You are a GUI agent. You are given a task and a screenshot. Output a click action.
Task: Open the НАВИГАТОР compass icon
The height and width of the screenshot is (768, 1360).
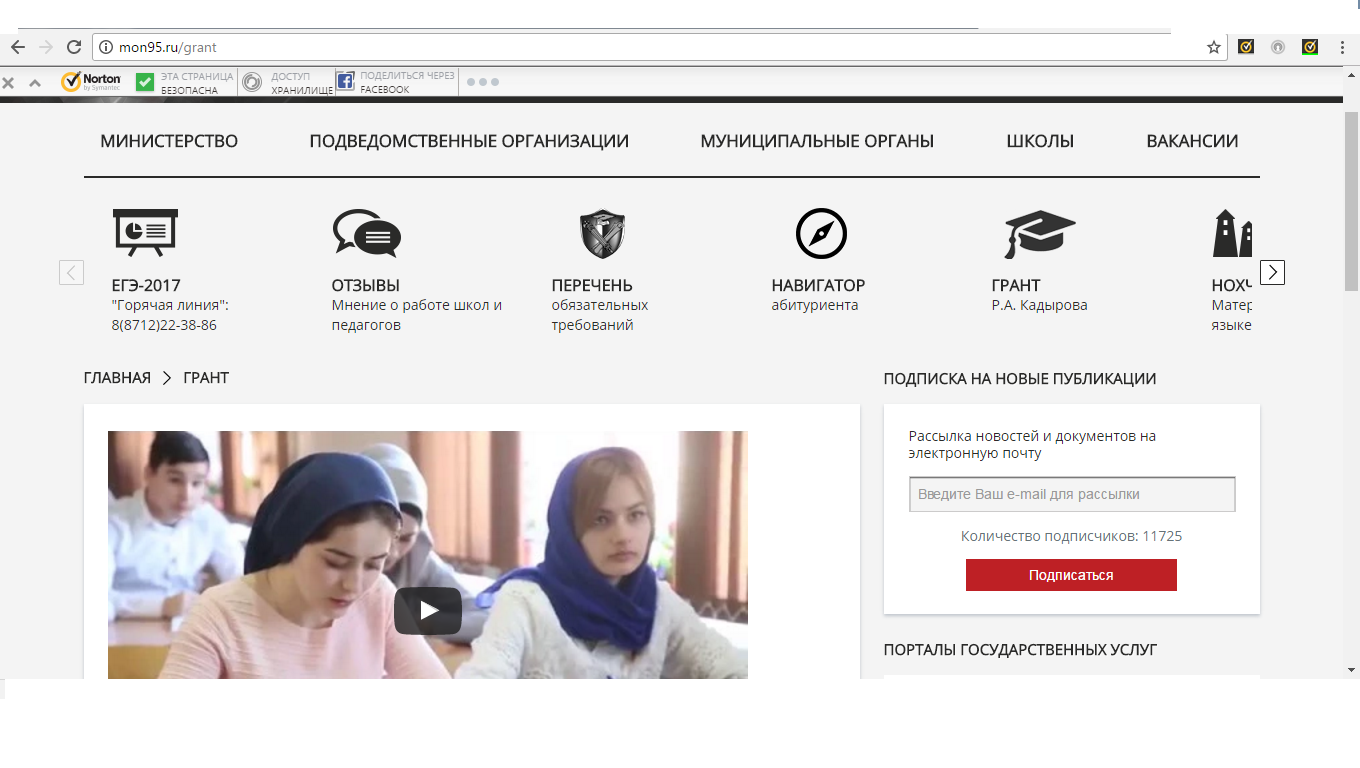(x=821, y=234)
